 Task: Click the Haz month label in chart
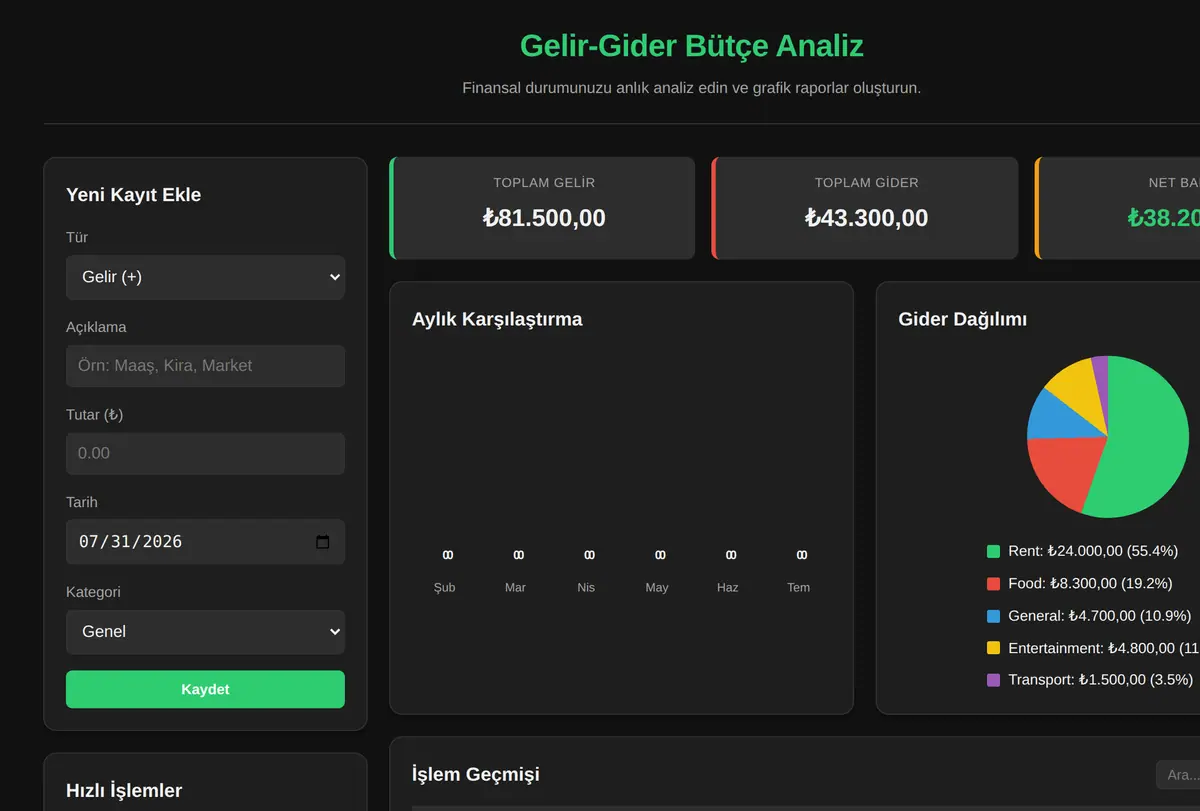click(728, 588)
